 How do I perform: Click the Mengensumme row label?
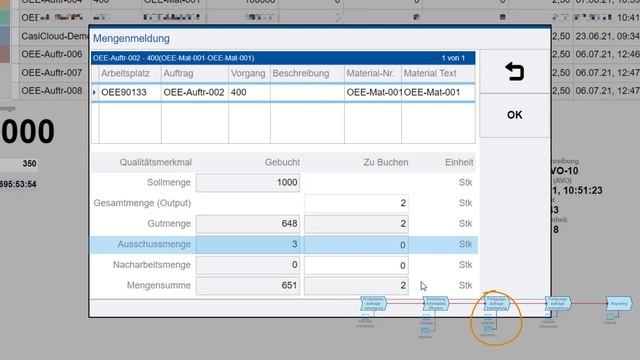158,285
